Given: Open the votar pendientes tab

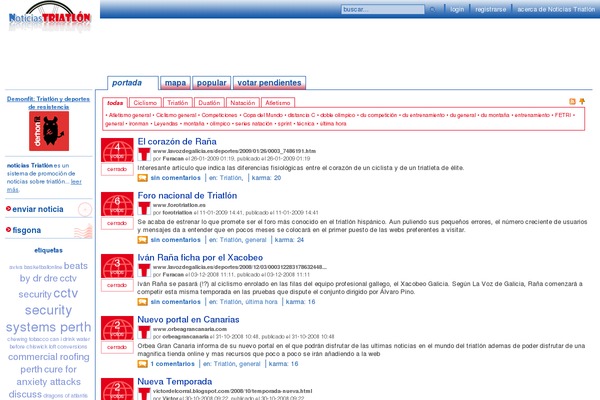Looking at the screenshot, I should [269, 83].
